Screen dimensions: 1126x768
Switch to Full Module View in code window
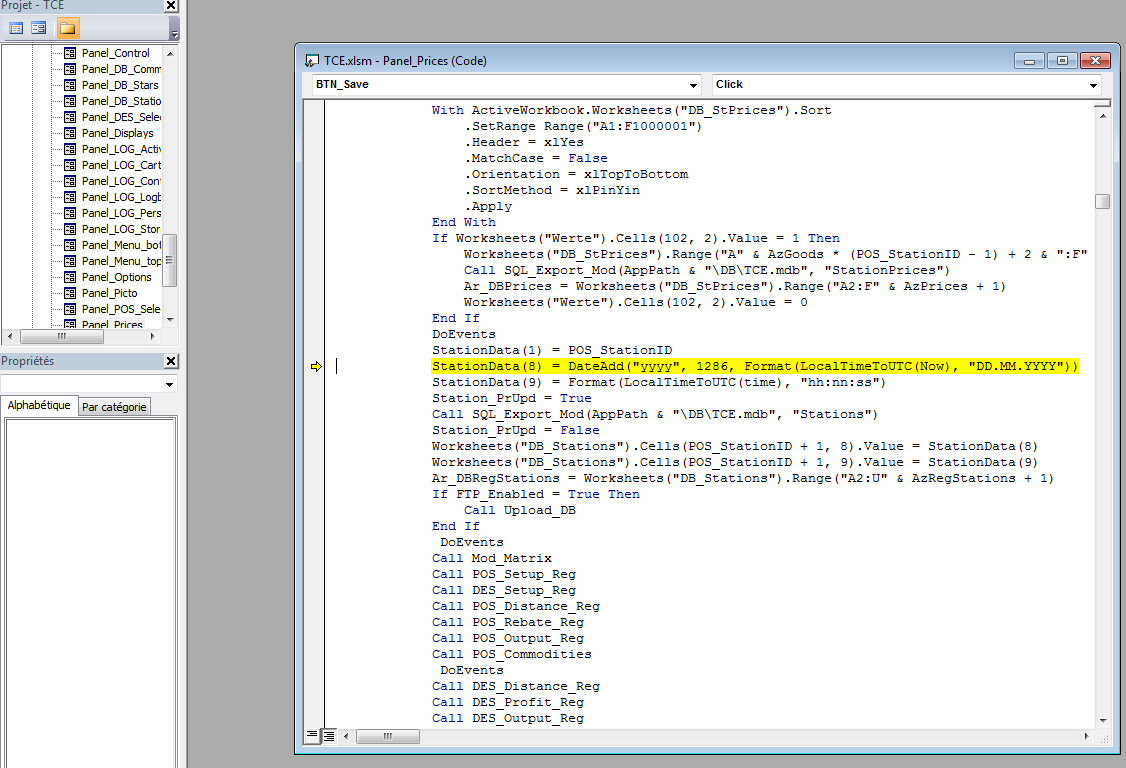click(x=328, y=736)
